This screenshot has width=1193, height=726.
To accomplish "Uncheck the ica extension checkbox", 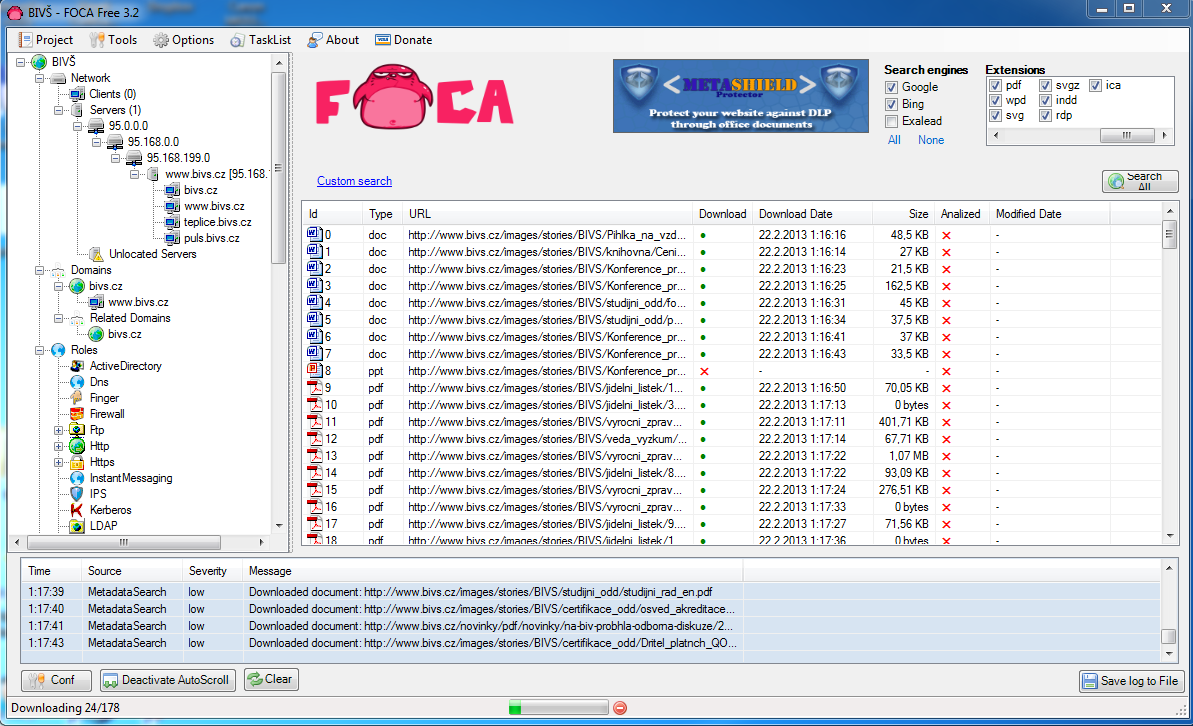I will (1096, 85).
